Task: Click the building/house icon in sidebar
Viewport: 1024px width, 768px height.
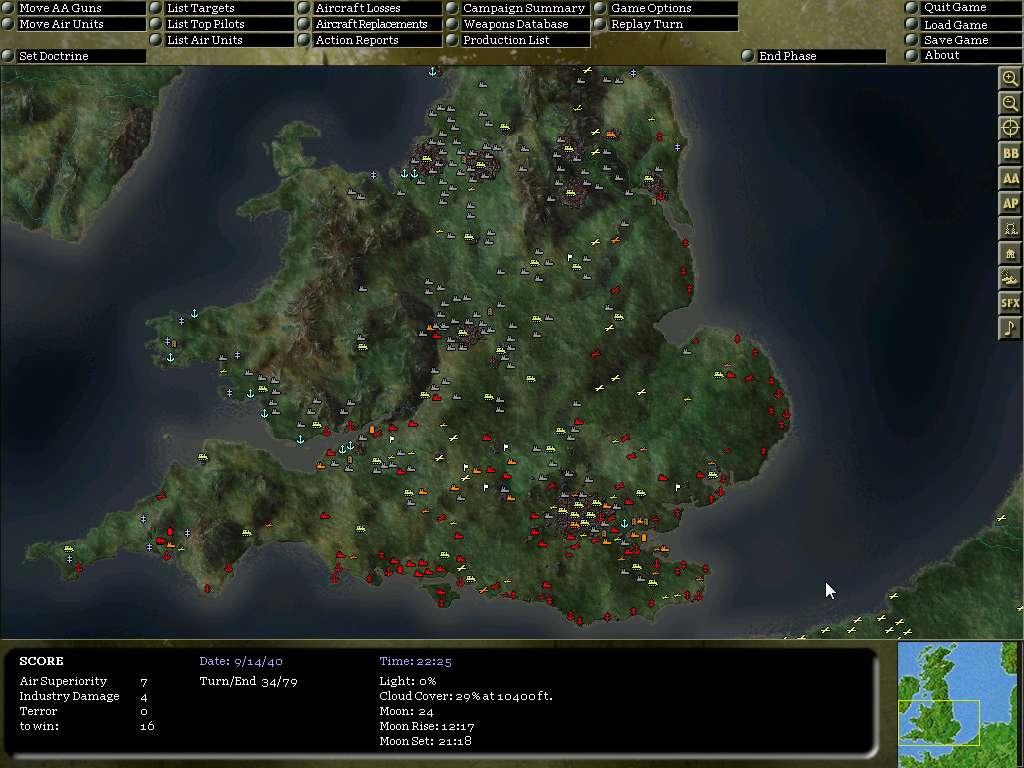Action: pos(1010,253)
